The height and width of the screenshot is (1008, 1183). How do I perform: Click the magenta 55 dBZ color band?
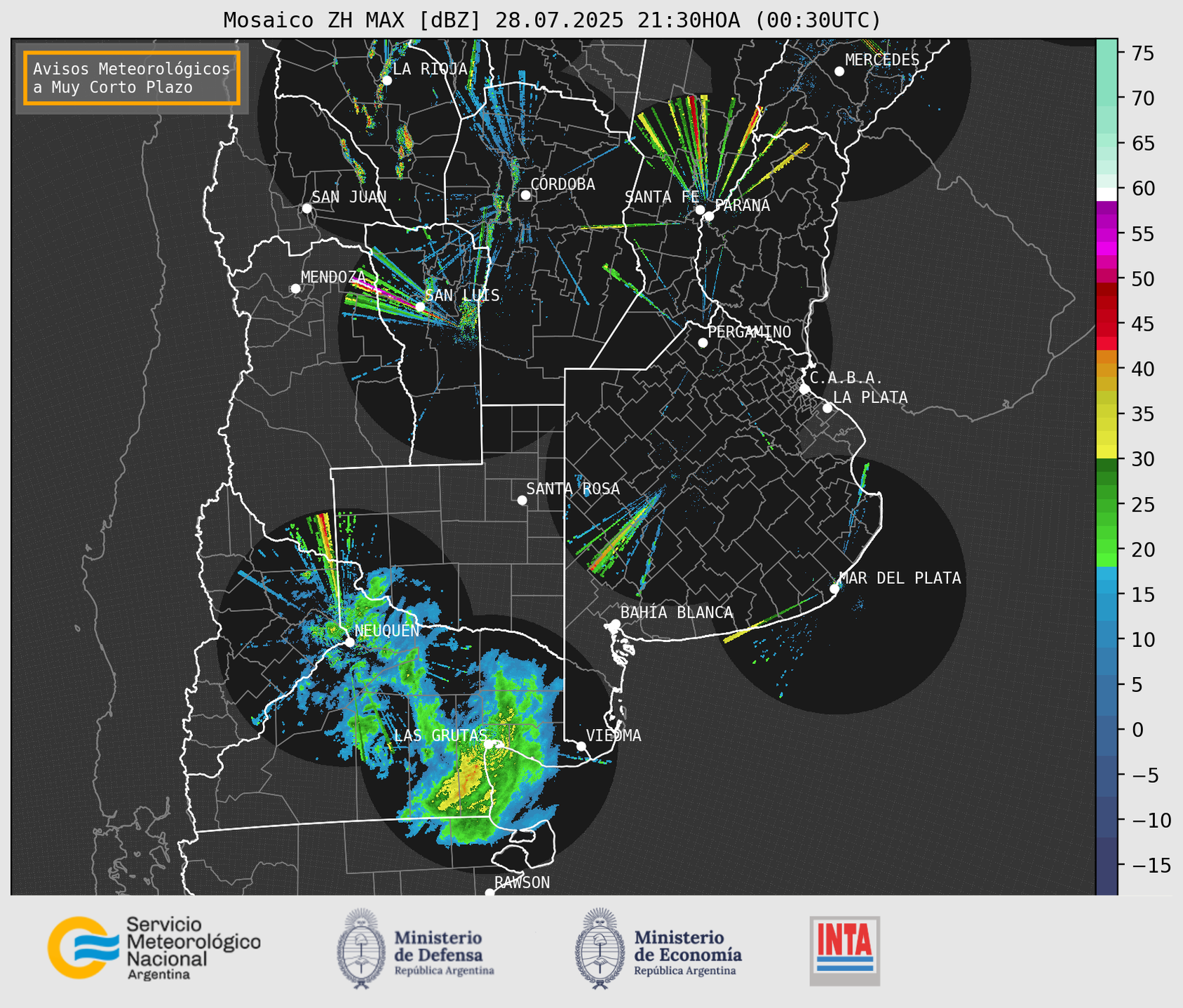tap(1107, 236)
